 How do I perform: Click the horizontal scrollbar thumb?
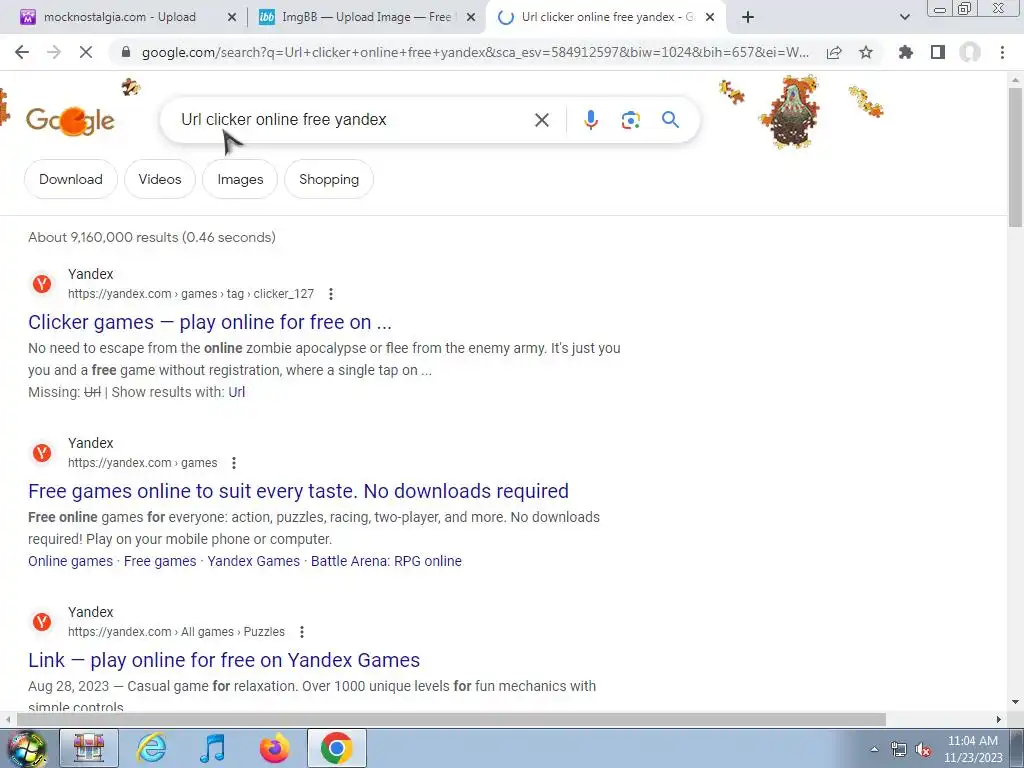(x=451, y=719)
